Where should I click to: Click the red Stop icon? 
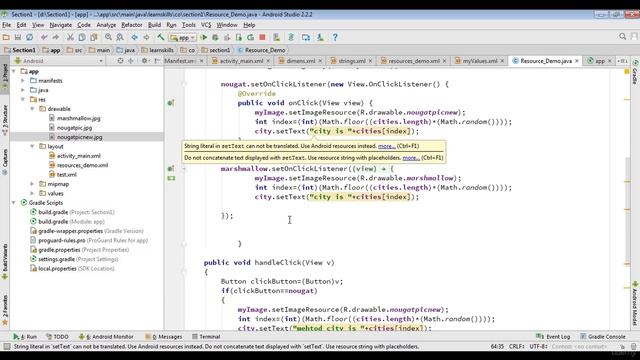point(262,37)
